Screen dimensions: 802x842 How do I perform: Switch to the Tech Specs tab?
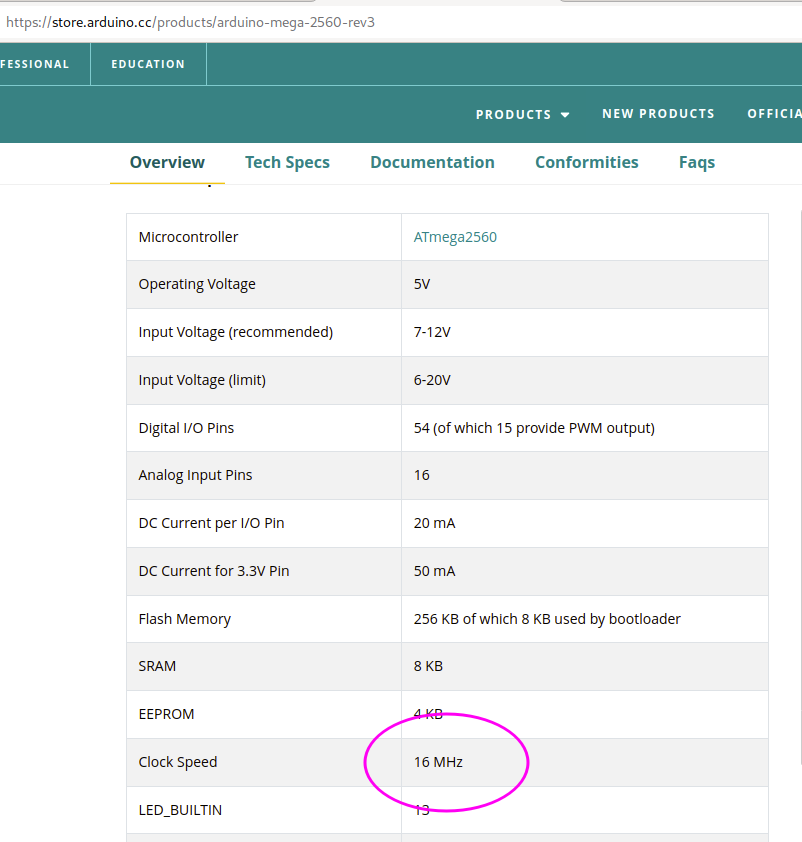click(x=287, y=163)
